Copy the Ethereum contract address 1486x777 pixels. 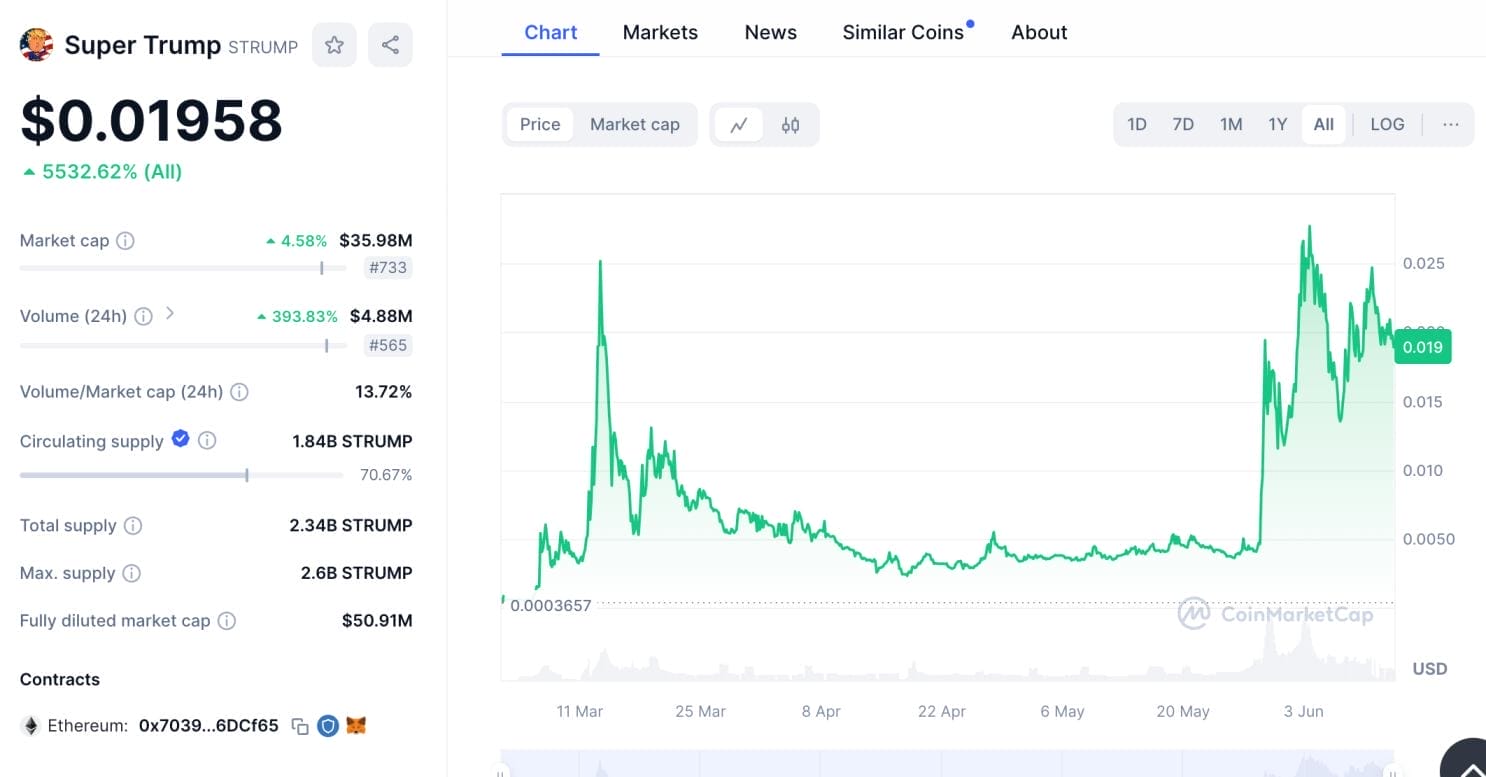tap(299, 726)
